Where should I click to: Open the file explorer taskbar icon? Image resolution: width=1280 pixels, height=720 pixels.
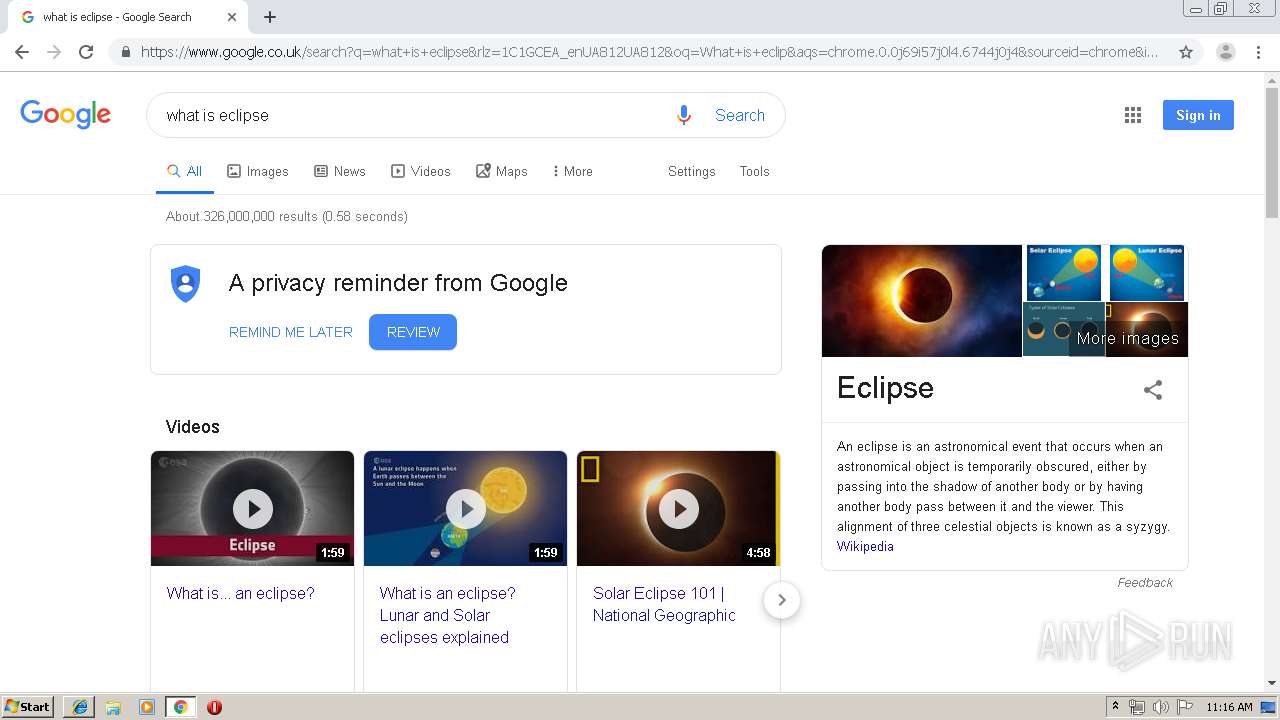pyautogui.click(x=113, y=707)
